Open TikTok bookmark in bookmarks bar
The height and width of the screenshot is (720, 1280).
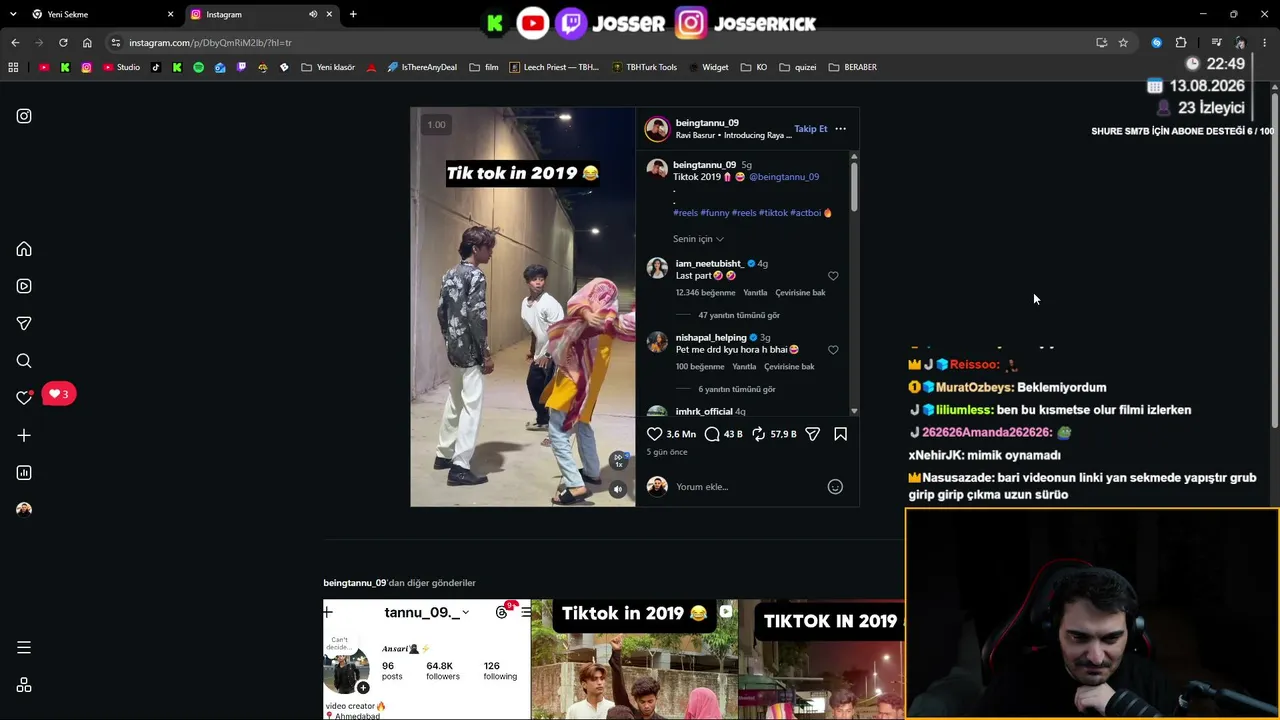pyautogui.click(x=155, y=67)
